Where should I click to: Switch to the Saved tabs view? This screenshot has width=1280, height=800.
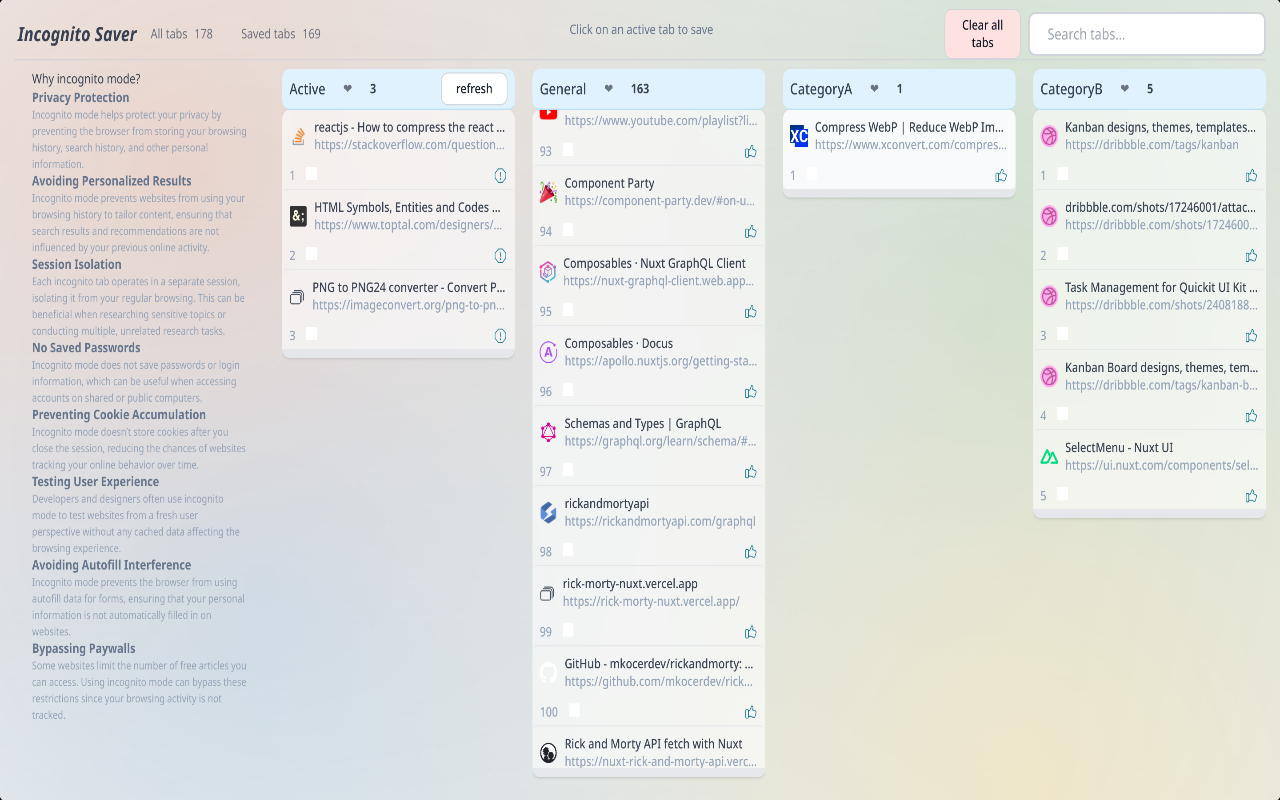[270, 33]
